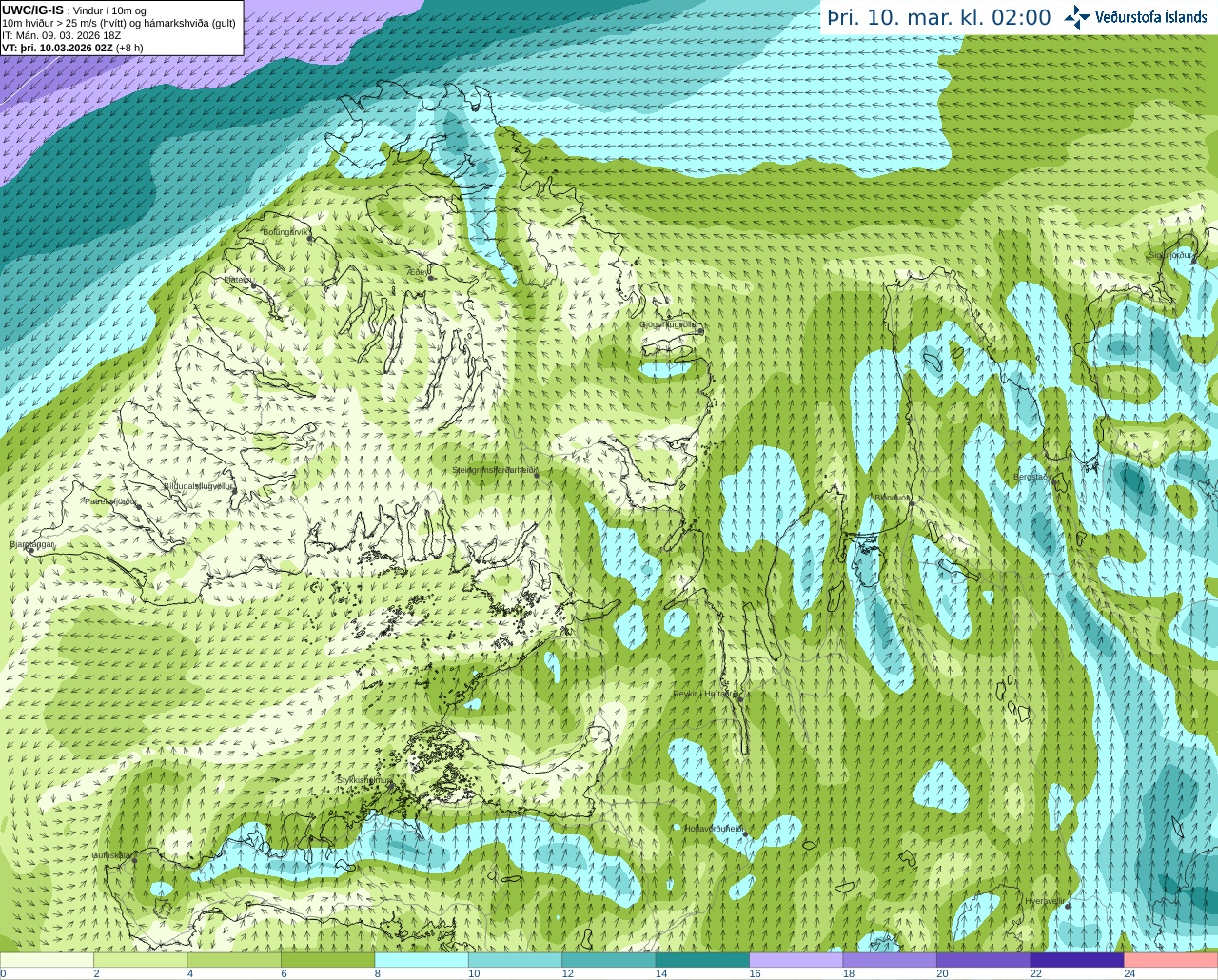The height and width of the screenshot is (980, 1218).
Task: Click the 10–12 m/s turquoise legend swatch
Action: [x=516, y=960]
